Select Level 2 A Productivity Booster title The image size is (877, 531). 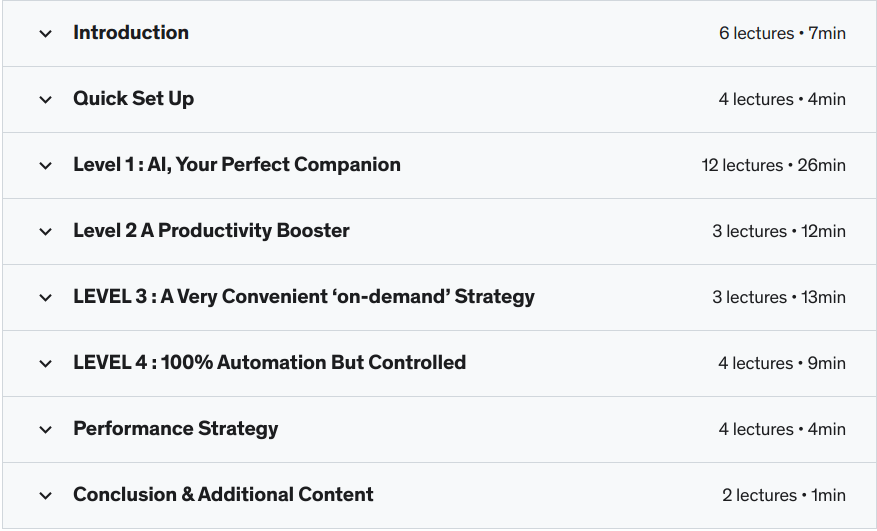(x=211, y=231)
